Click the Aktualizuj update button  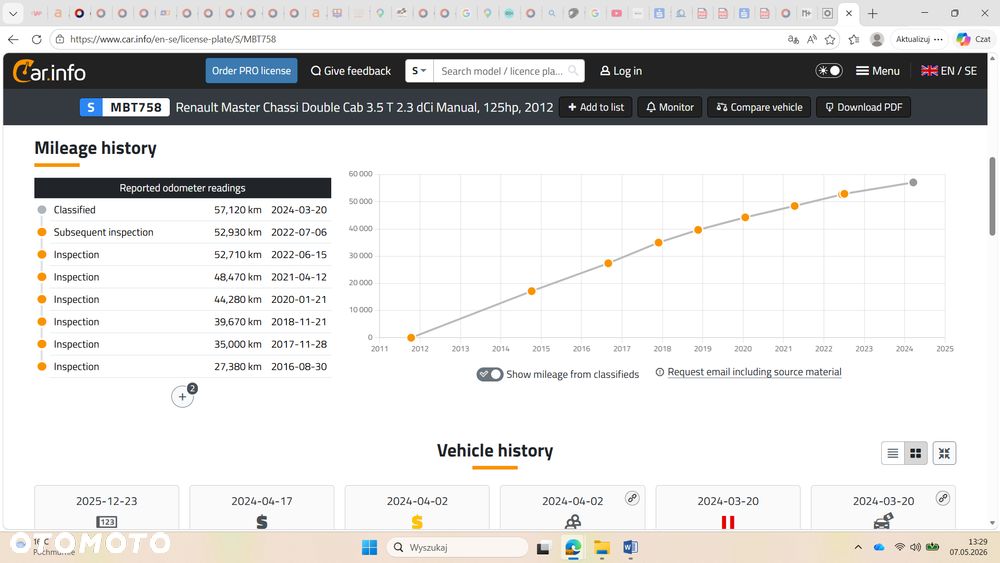[x=918, y=39]
